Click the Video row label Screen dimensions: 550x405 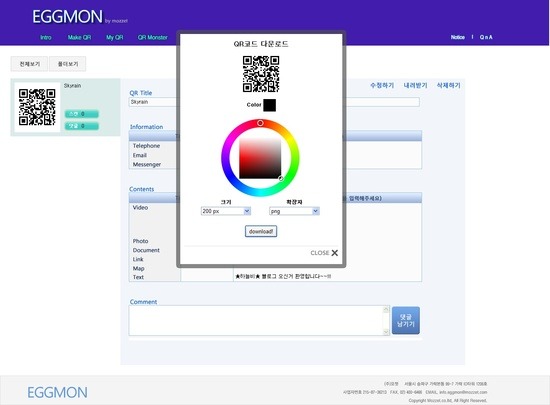140,208
